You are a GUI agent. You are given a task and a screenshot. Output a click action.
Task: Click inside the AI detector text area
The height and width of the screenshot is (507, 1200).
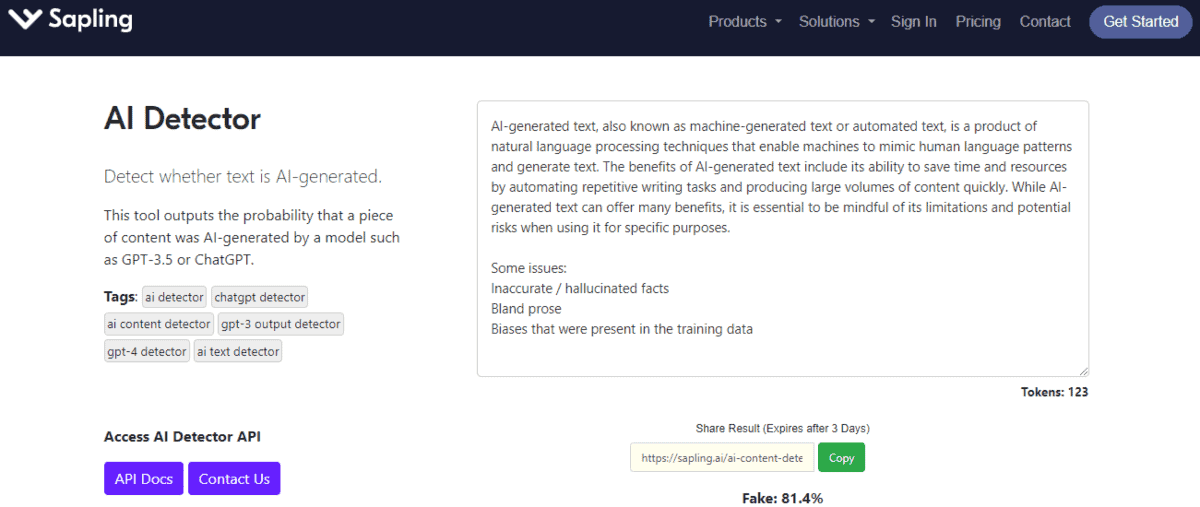click(782, 238)
